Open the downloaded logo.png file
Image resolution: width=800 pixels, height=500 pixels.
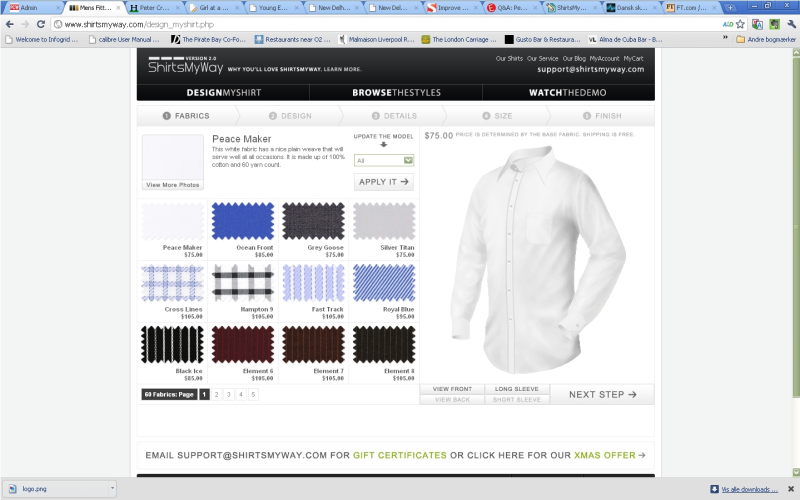pos(55,488)
